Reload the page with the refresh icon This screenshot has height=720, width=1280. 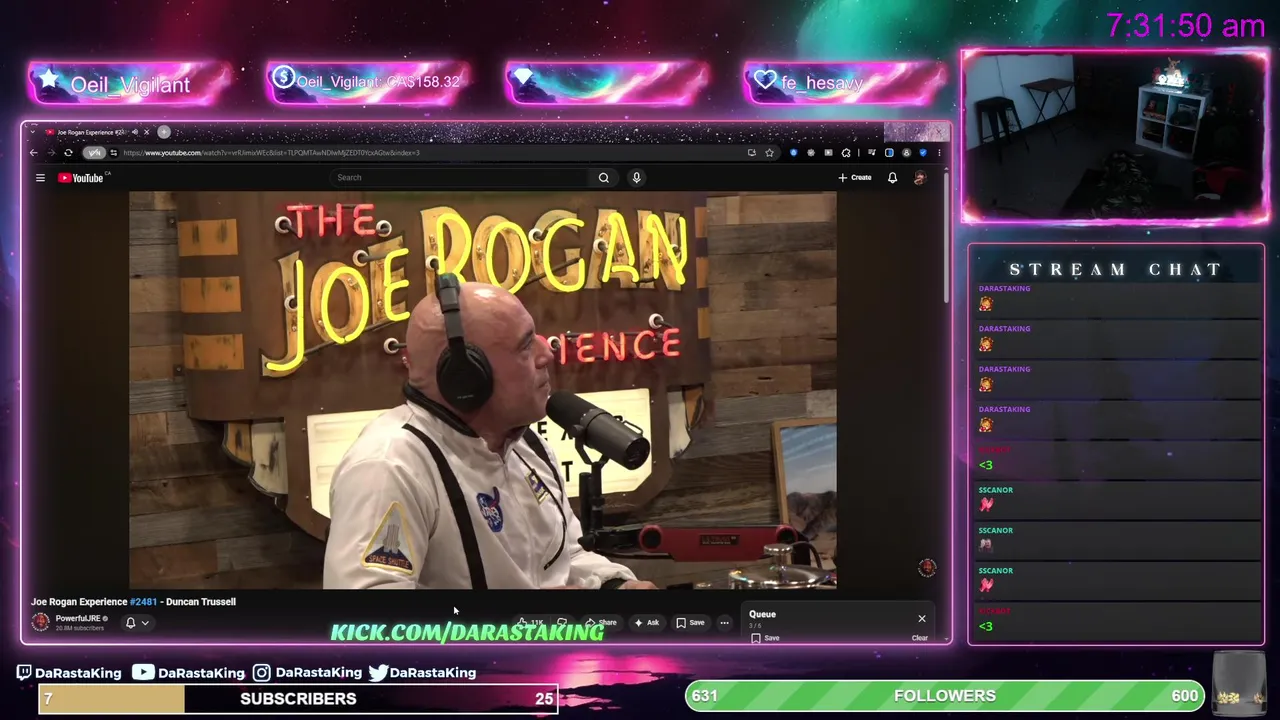[x=68, y=153]
